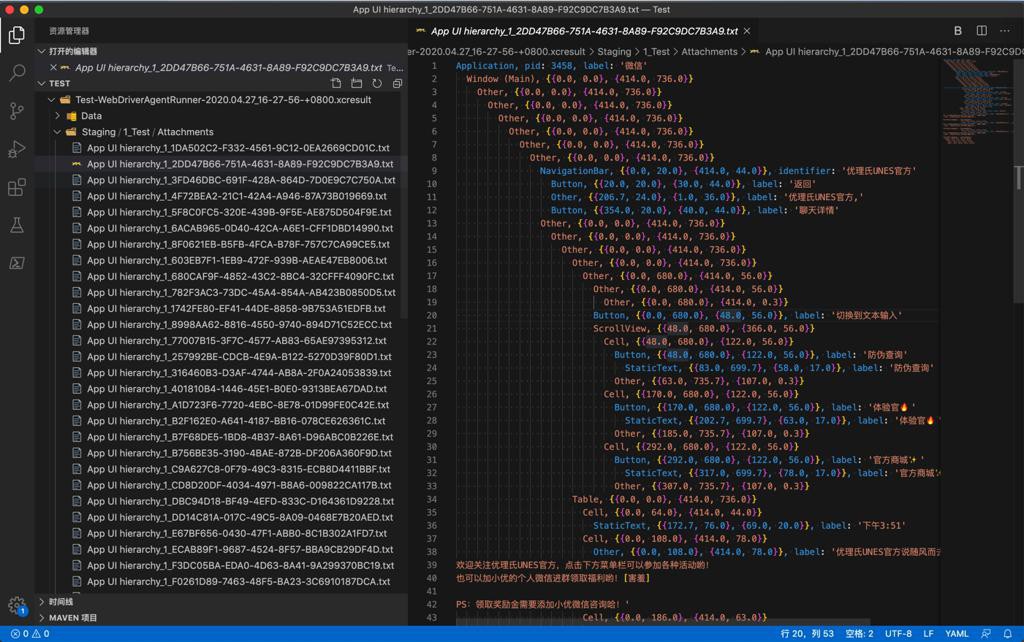Screen dimensions: 1024x642
Task: Collapse the Test-WebDriverAgentRunner xcresult folder
Action: tap(223, 99)
